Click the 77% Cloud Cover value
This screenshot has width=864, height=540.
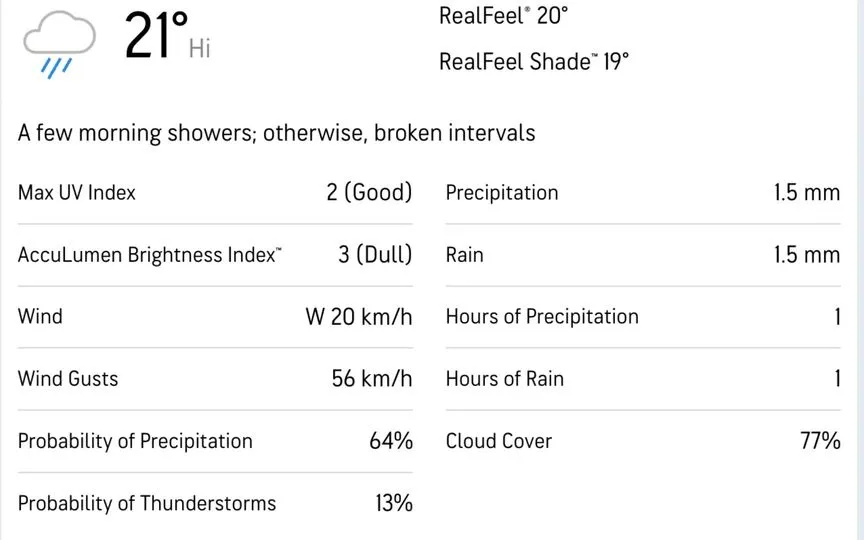tap(820, 441)
